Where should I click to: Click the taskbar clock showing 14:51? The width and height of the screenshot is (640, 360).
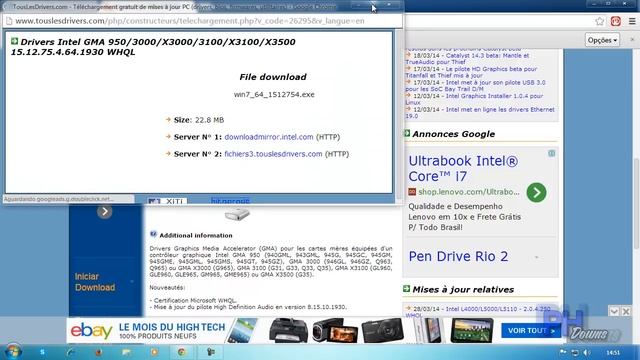[613, 352]
